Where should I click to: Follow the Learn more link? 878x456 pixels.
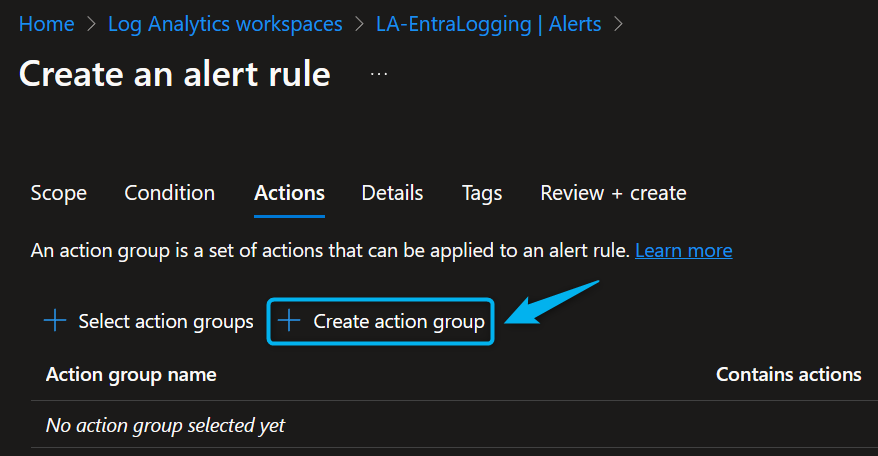pyautogui.click(x=683, y=250)
